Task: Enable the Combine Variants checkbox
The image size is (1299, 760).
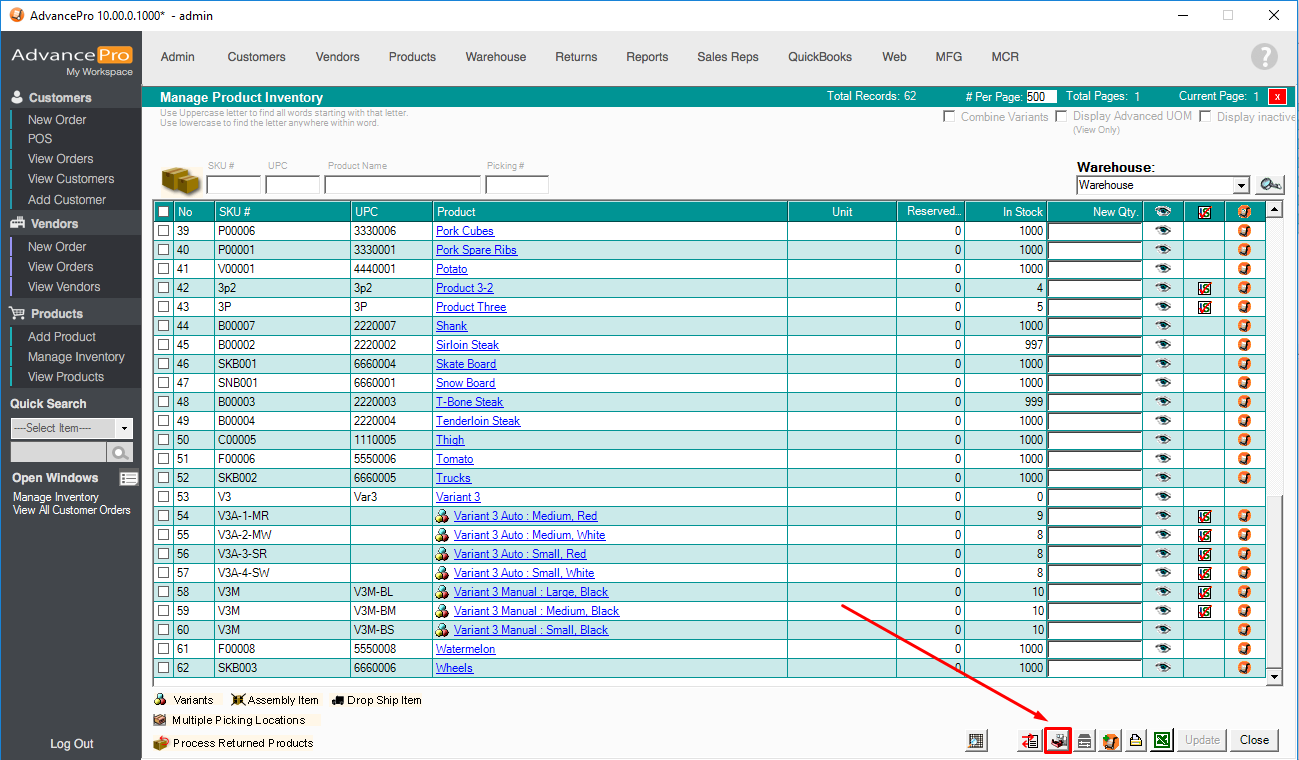Action: 949,117
